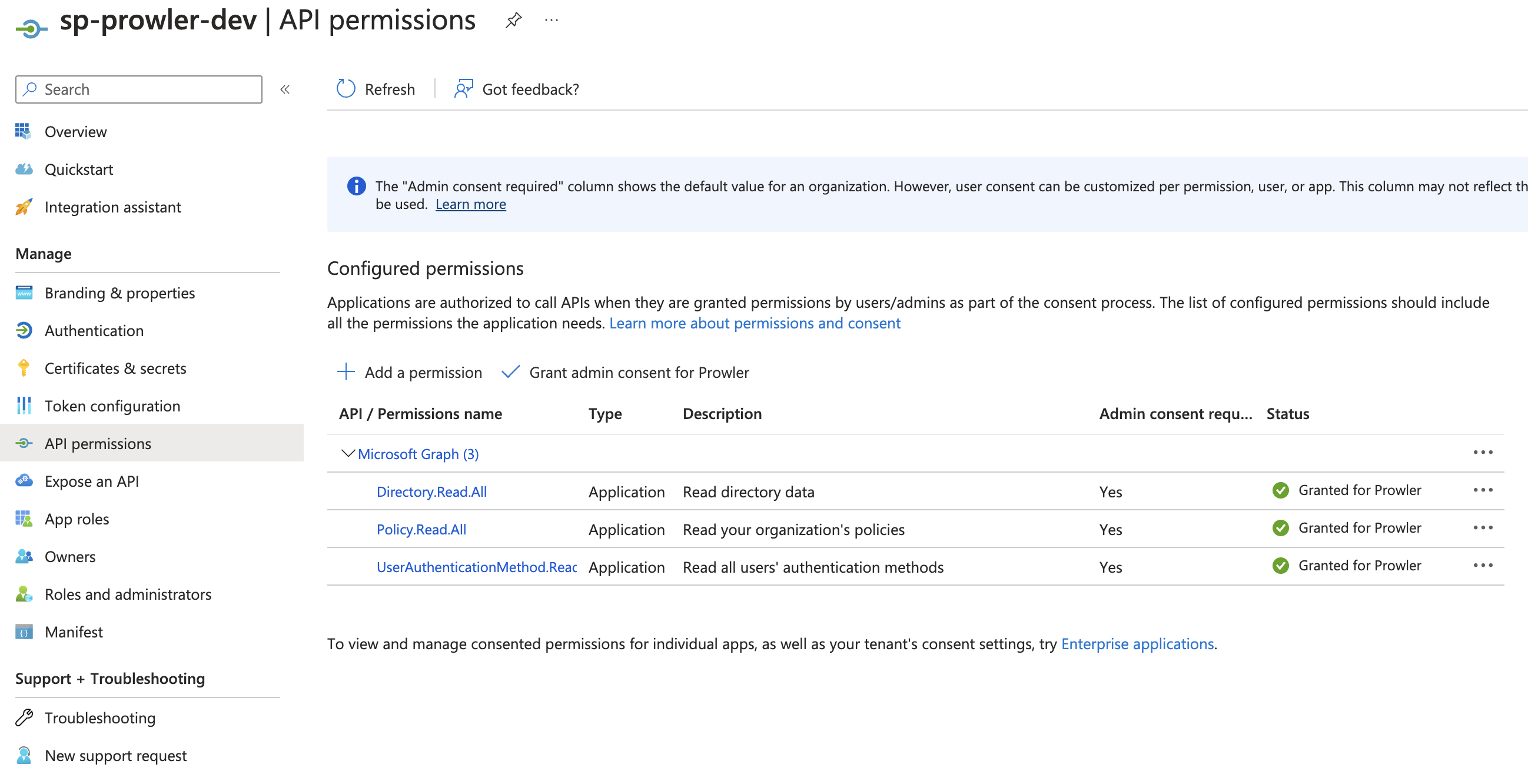Open the UserAuthenticationMethod.Read permission
The height and width of the screenshot is (784, 1528).
pyautogui.click(x=477, y=566)
